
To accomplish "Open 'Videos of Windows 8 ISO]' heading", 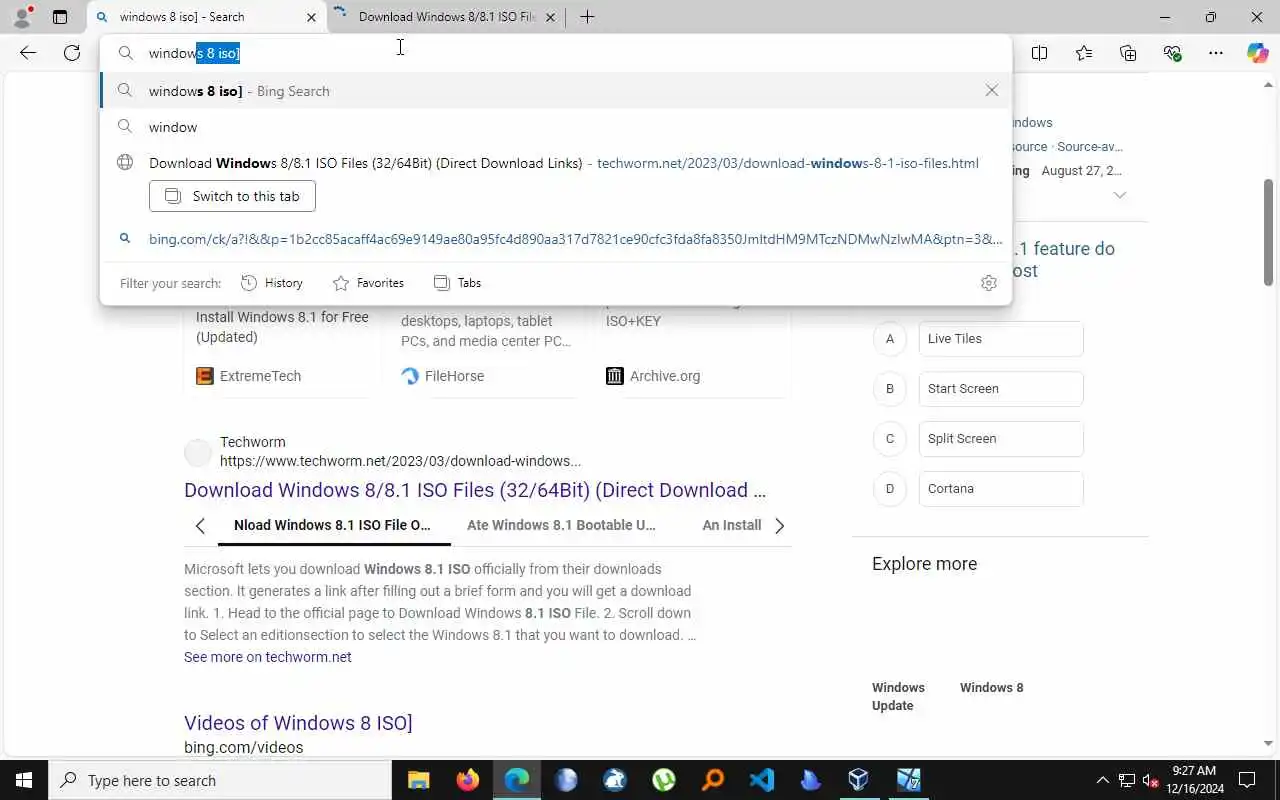I will 298,723.
